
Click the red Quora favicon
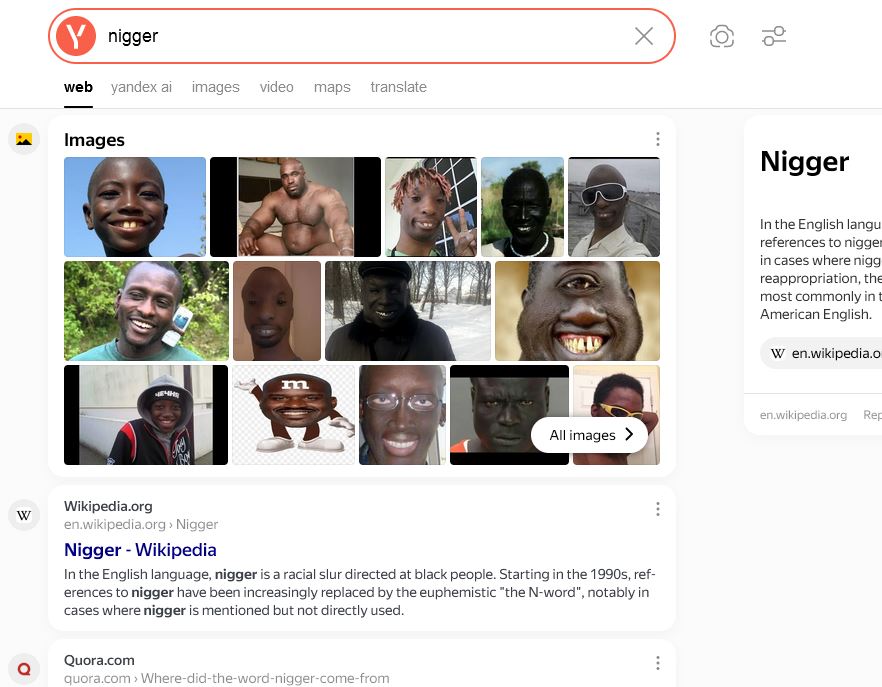pyautogui.click(x=24, y=669)
